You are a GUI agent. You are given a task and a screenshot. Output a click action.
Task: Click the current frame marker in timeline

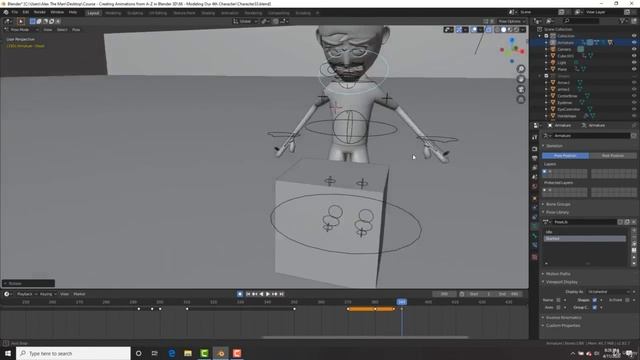[402, 302]
